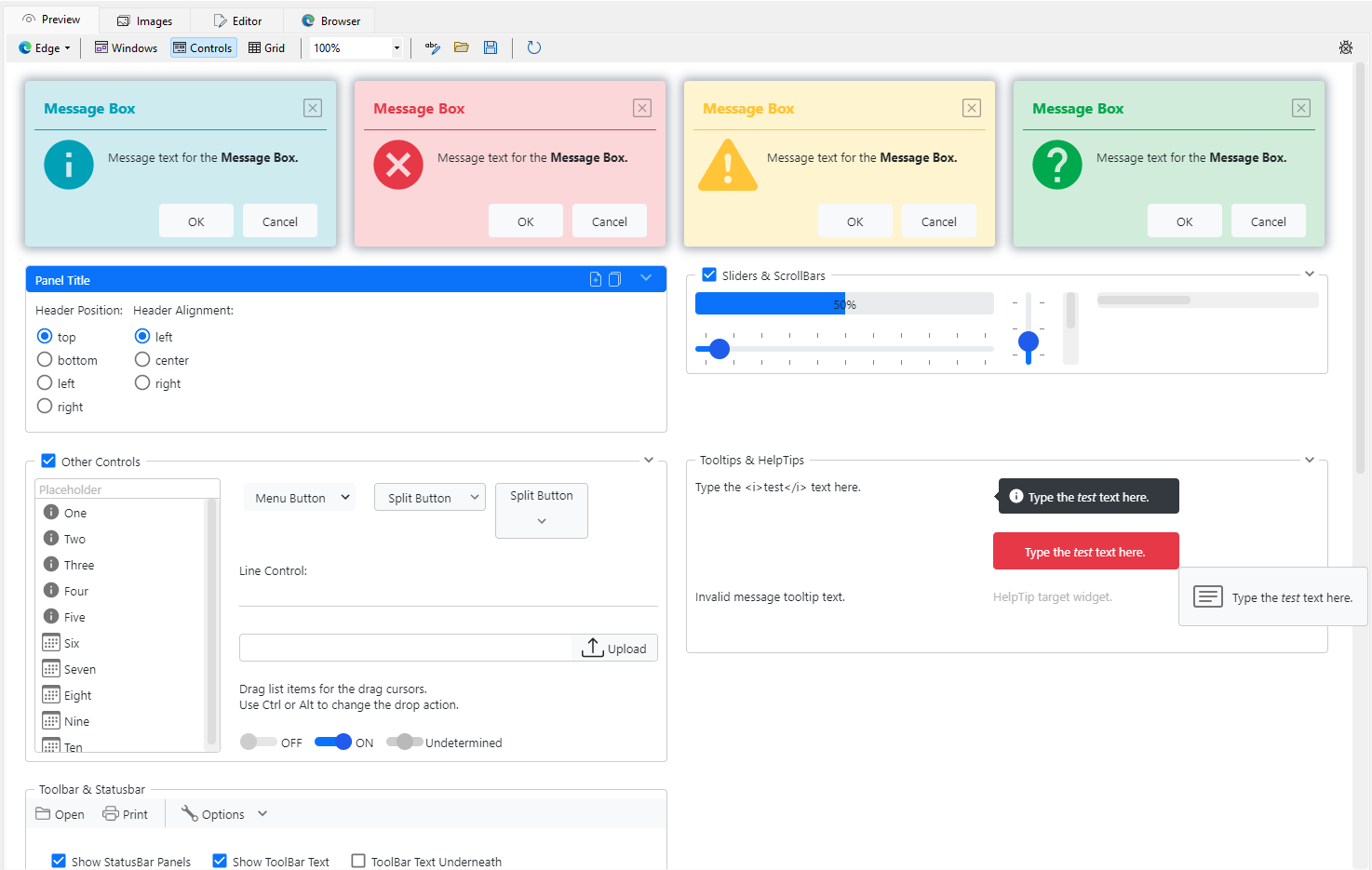1372x870 pixels.
Task: Click OK in the yellow Message Box
Action: (855, 221)
